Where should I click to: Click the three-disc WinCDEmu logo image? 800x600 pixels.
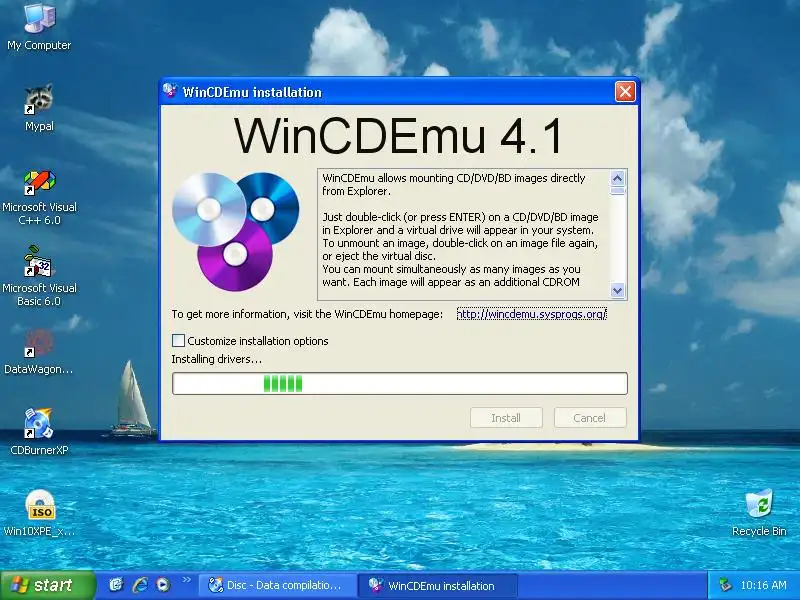coord(236,232)
